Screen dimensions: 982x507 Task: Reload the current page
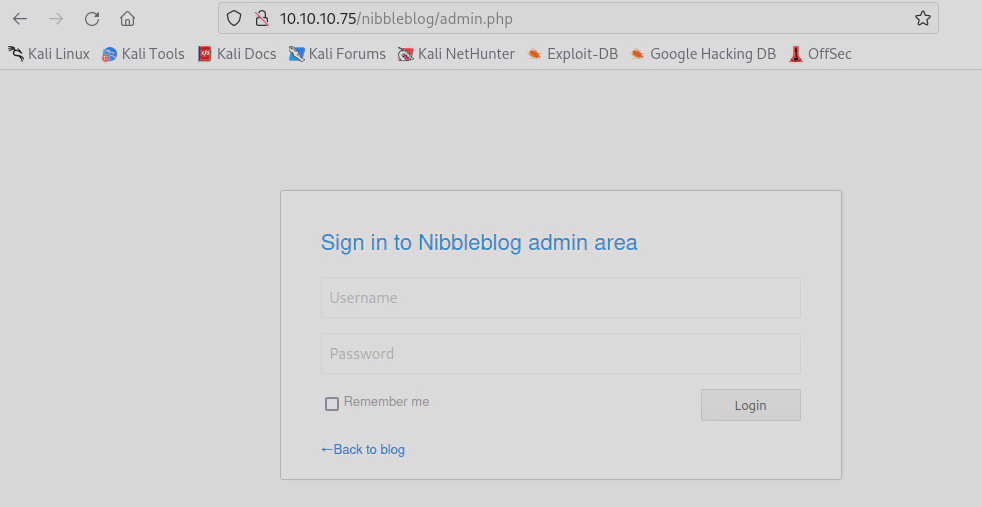92,18
